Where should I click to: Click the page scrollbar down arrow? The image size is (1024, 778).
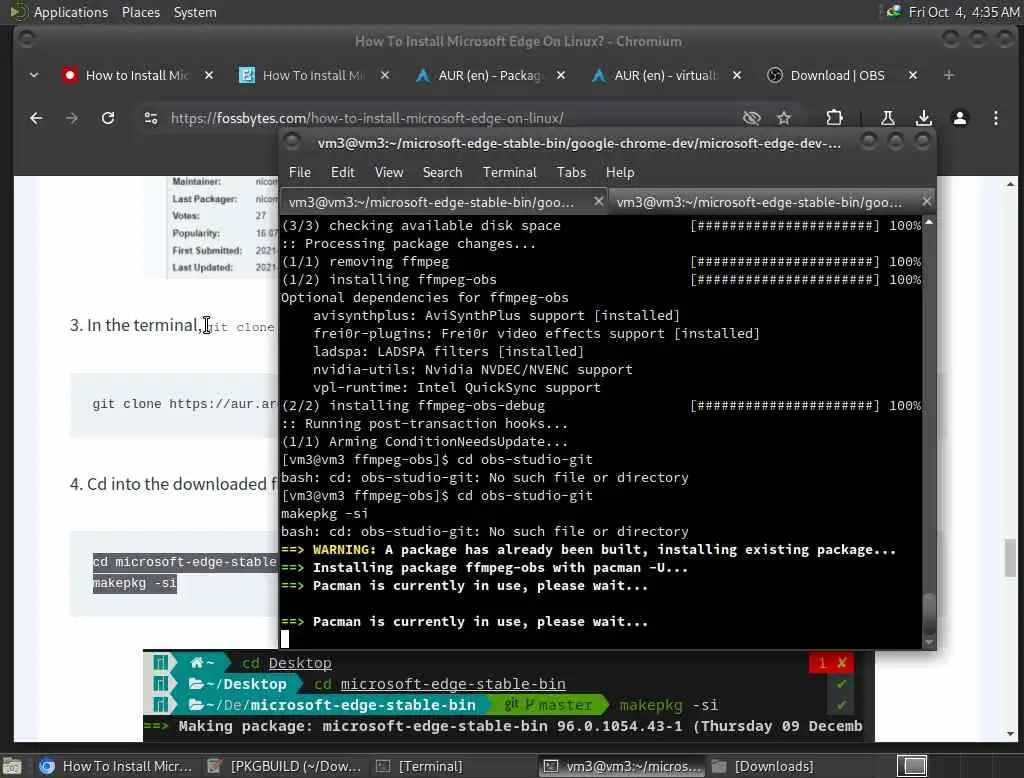coord(1010,734)
